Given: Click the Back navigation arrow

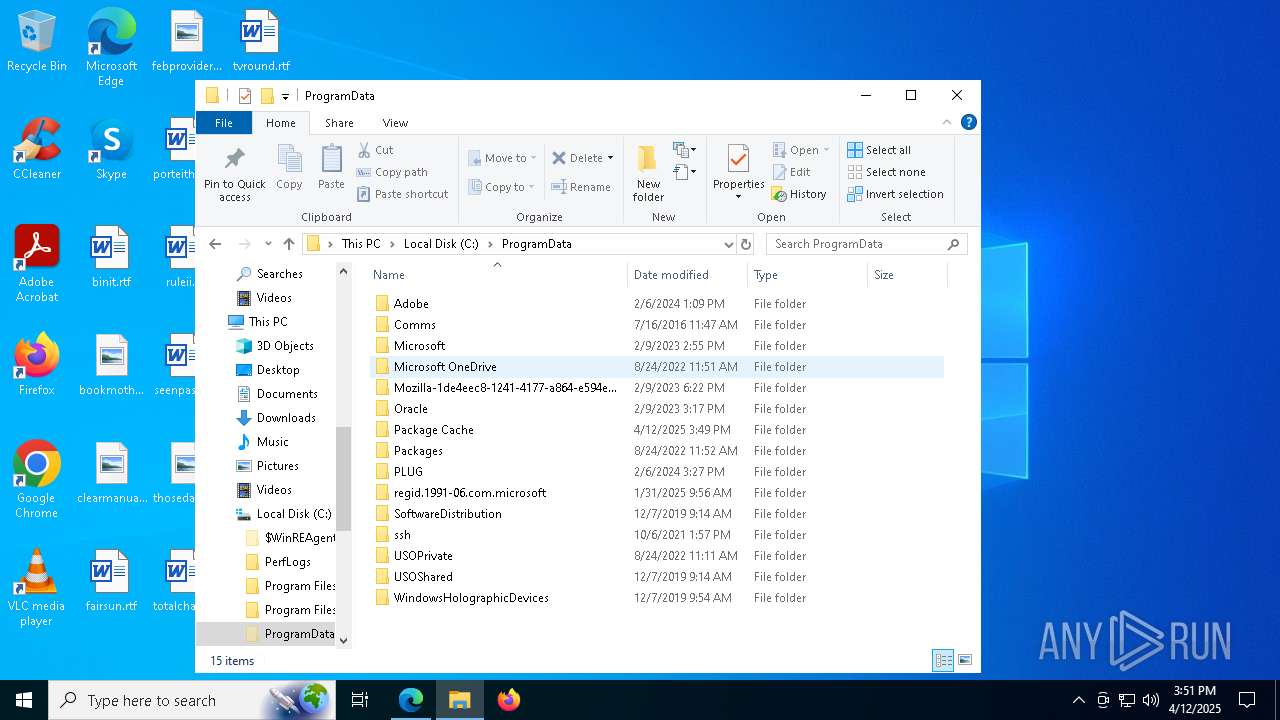Looking at the screenshot, I should click(x=215, y=244).
